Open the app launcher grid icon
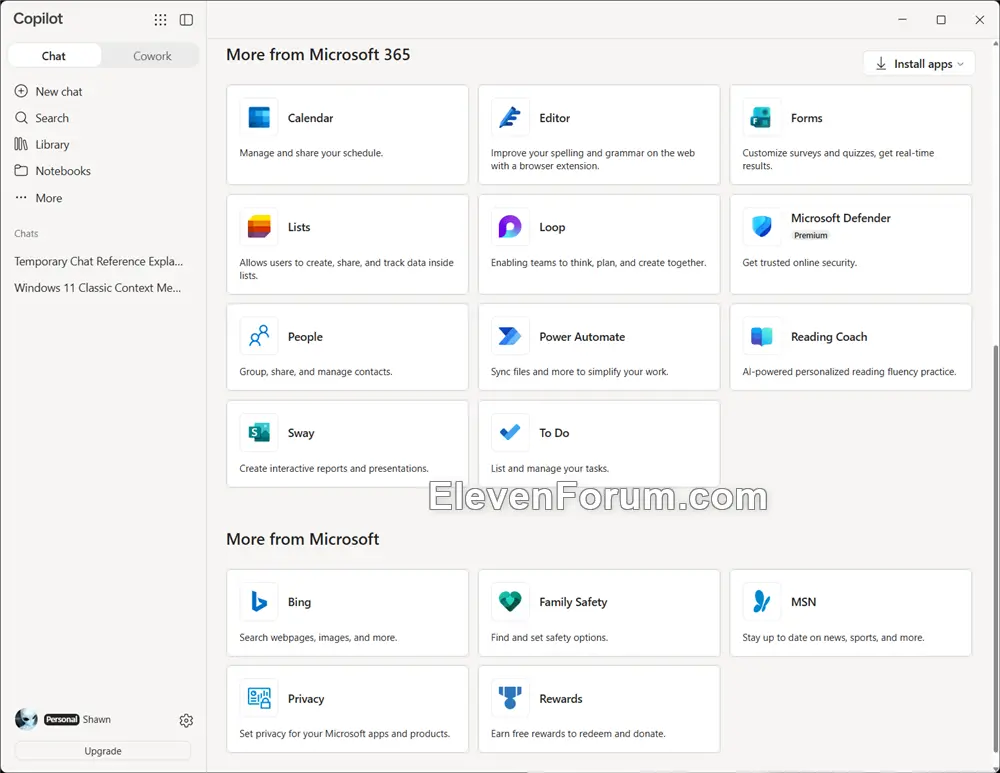Image resolution: width=1000 pixels, height=773 pixels. tap(160, 20)
